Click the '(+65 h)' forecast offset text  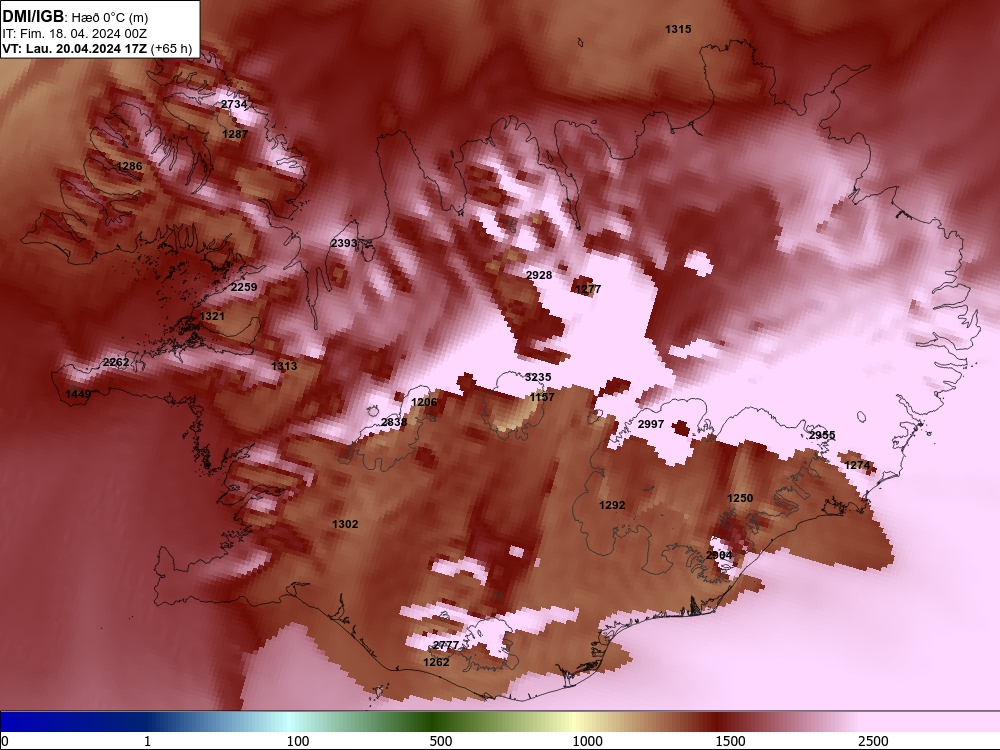[171, 48]
